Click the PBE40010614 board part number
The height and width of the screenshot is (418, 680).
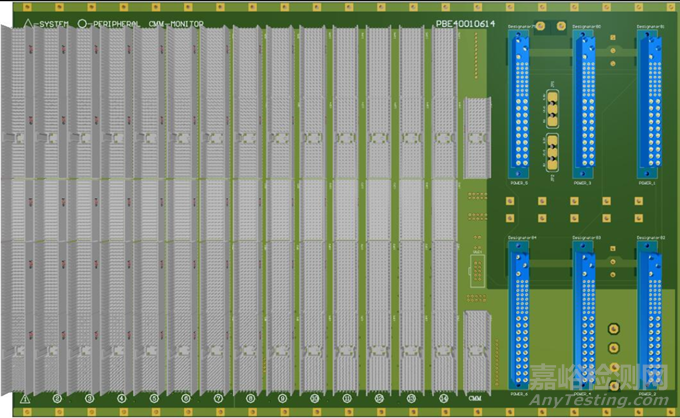coord(466,21)
